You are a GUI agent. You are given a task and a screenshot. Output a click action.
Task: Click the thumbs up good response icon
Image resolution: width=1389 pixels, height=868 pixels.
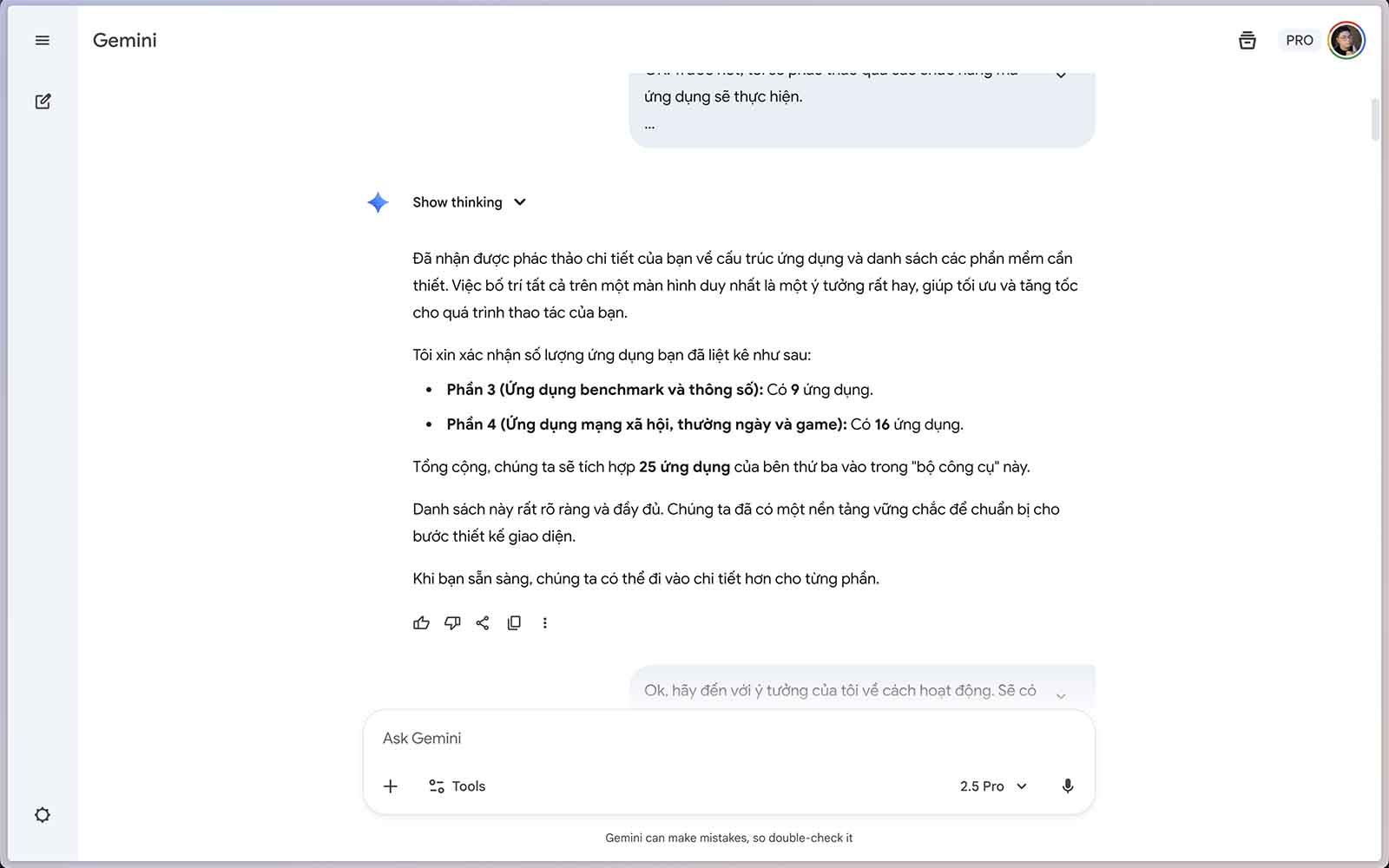(421, 623)
